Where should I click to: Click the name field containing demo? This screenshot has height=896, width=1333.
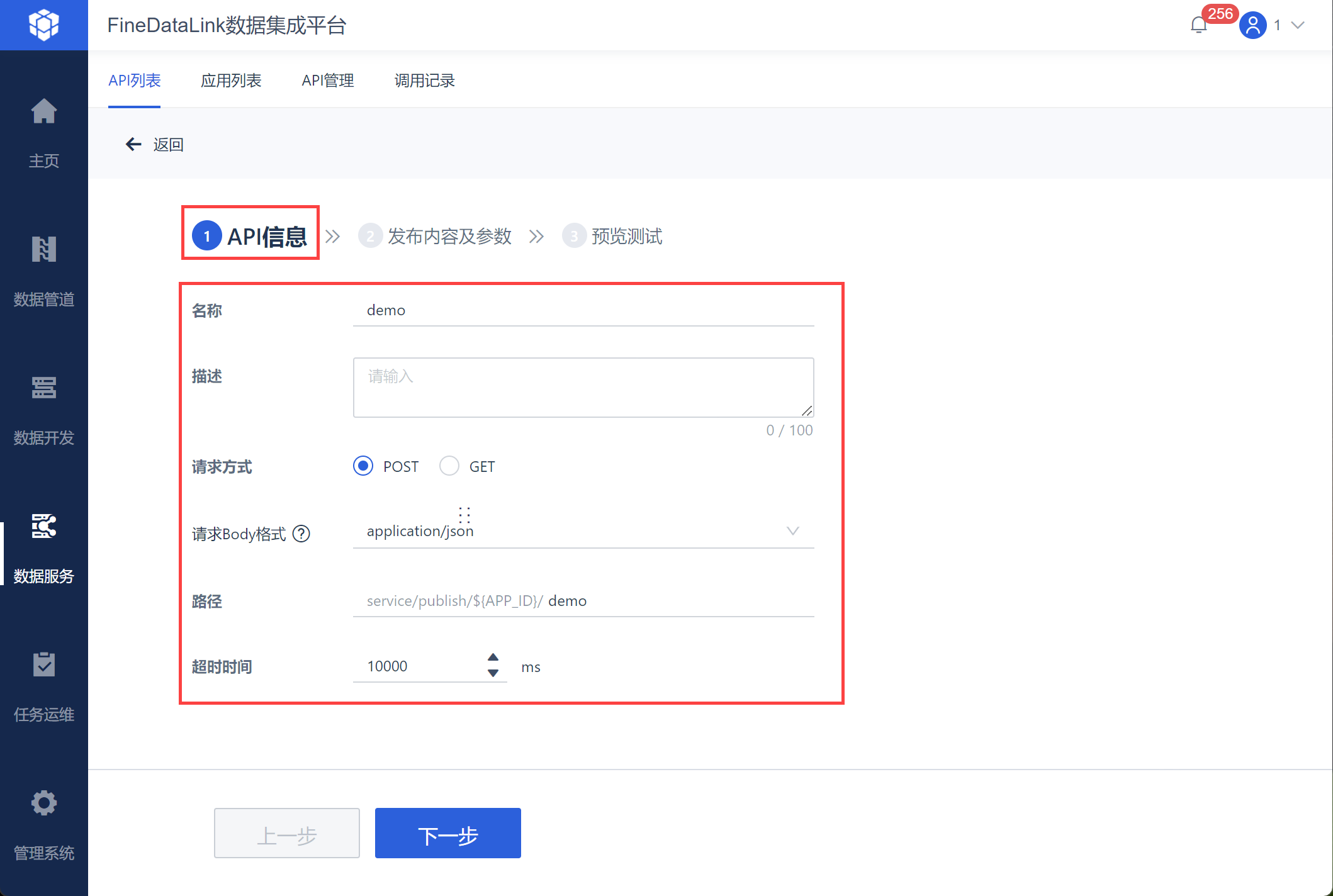[583, 310]
